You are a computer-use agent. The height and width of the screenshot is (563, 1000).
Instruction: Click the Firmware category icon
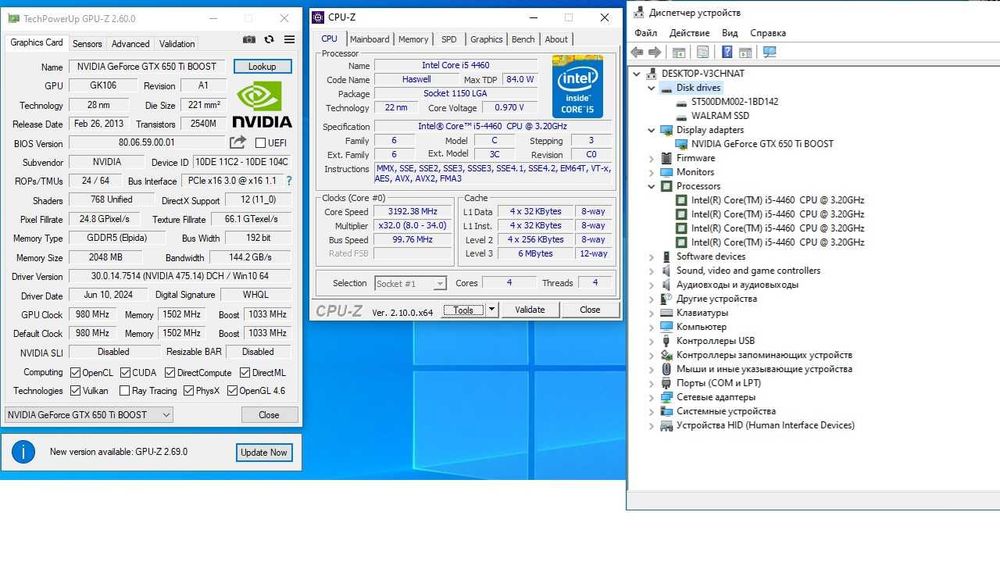[666, 158]
